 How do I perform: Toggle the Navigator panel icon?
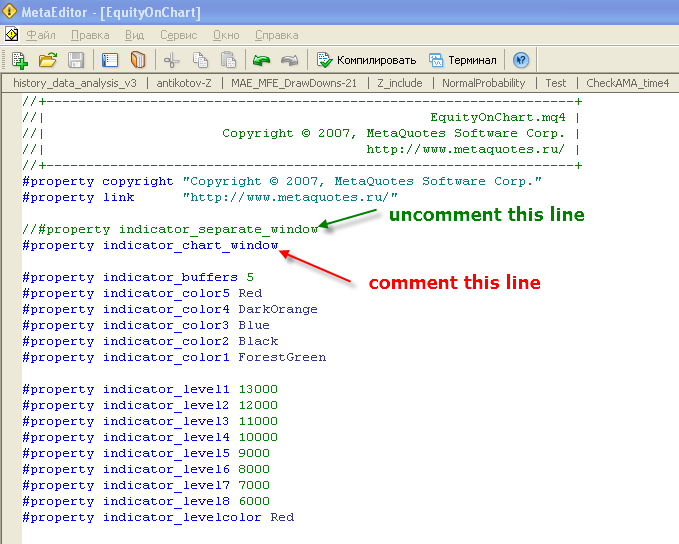click(x=110, y=60)
